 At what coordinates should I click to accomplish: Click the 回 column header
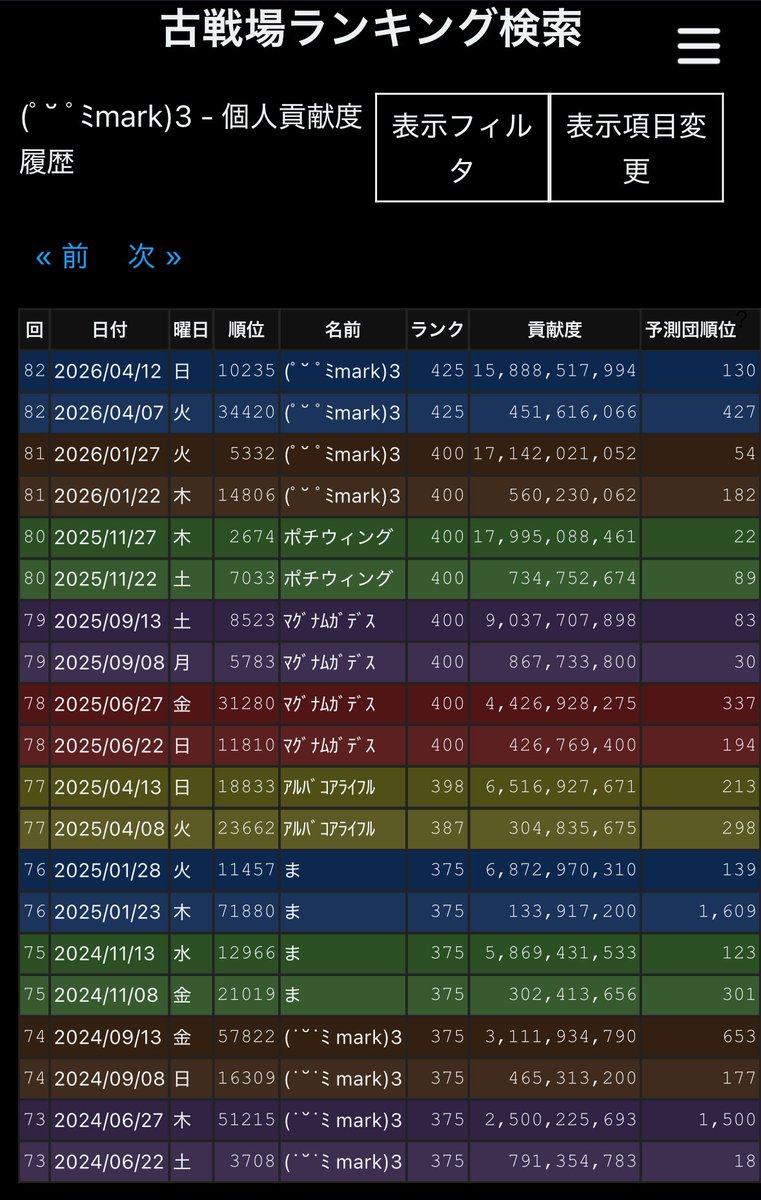34,329
